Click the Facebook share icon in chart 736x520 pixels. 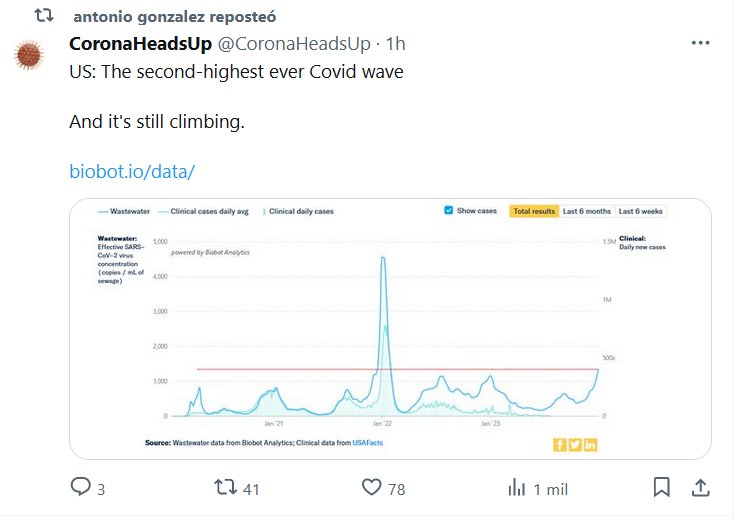pos(560,444)
